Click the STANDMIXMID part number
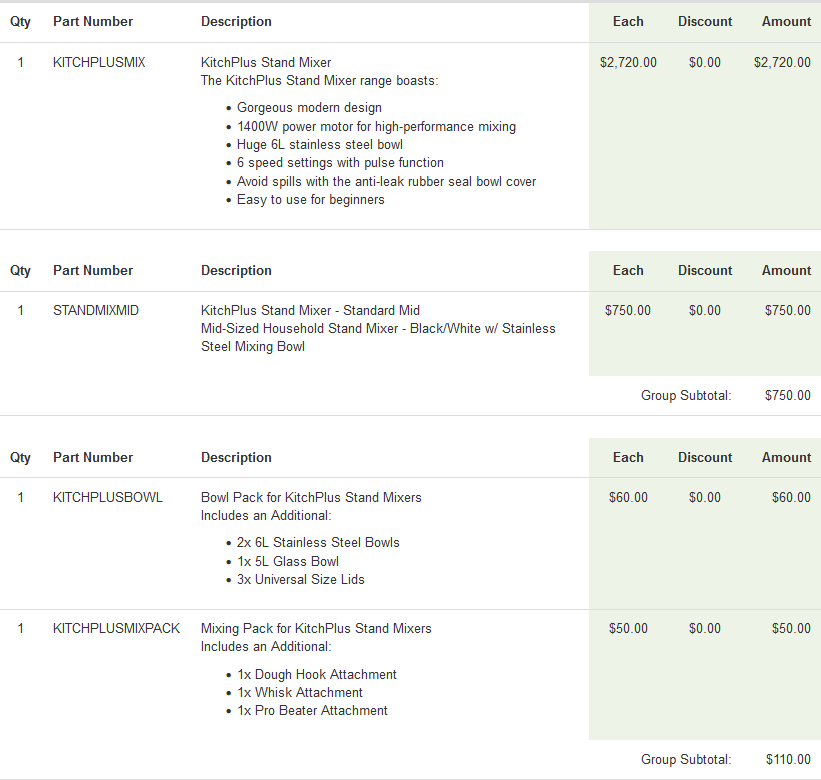This screenshot has width=821, height=780. click(96, 310)
